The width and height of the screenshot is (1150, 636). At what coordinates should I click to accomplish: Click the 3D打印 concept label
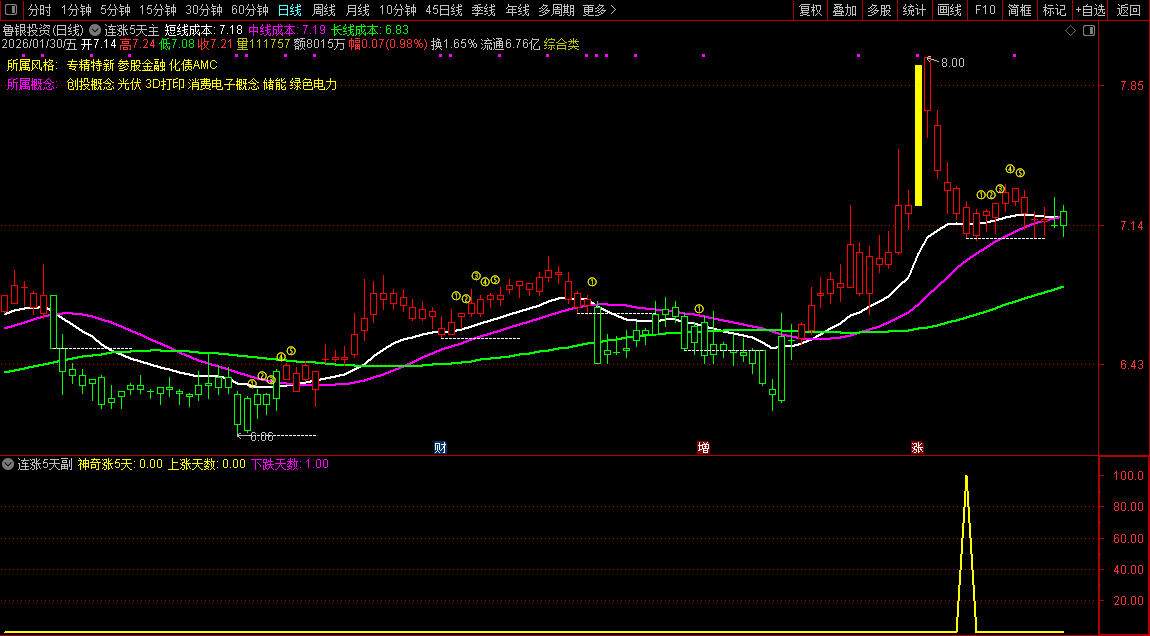point(164,84)
